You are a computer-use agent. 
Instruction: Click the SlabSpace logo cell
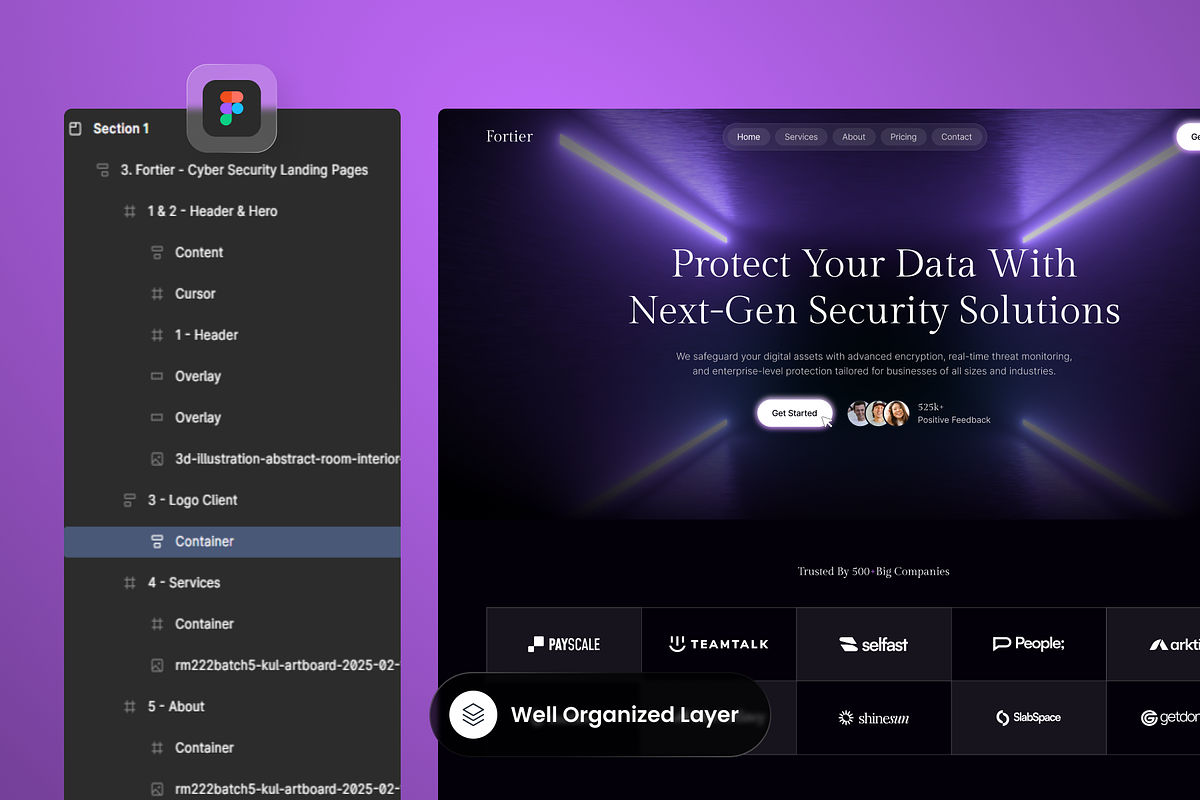click(1029, 718)
